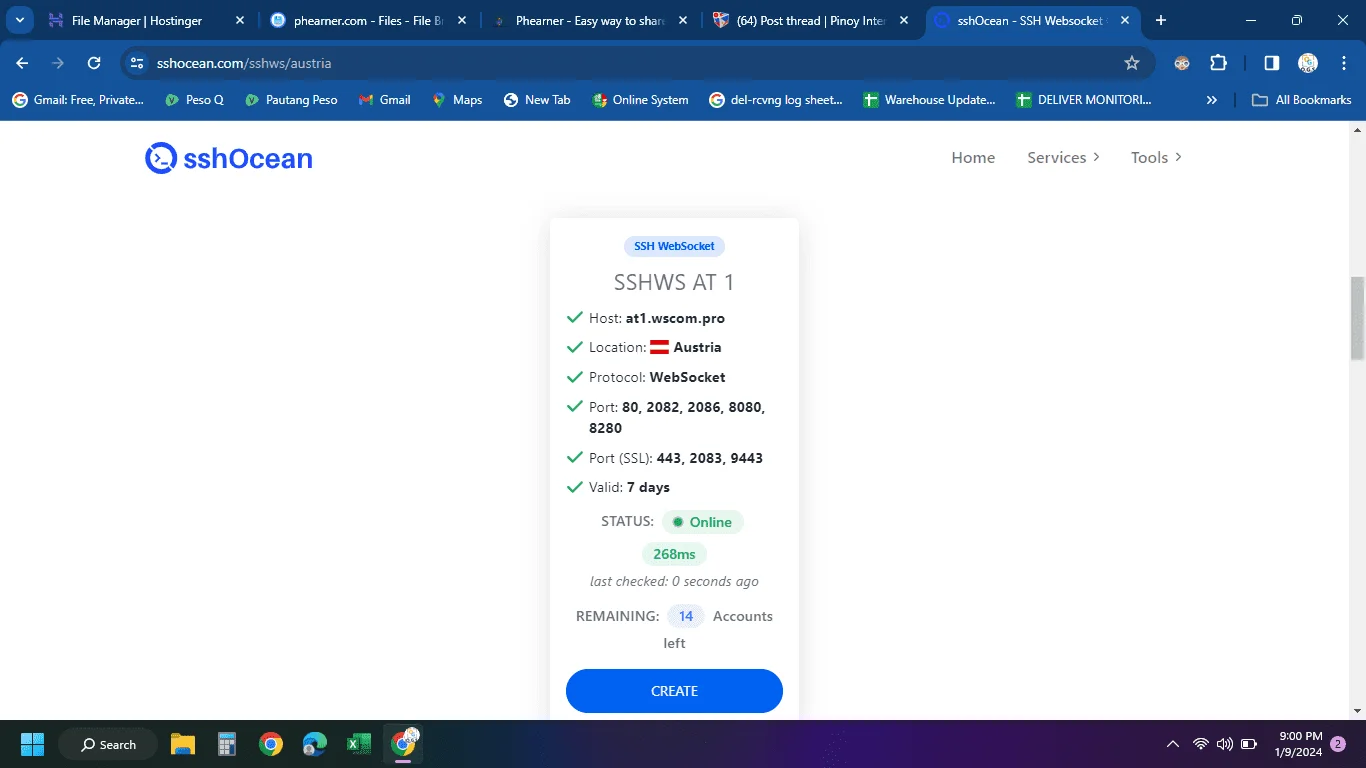Open the New Tab bookmark
This screenshot has height=768, width=1366.
pos(537,100)
